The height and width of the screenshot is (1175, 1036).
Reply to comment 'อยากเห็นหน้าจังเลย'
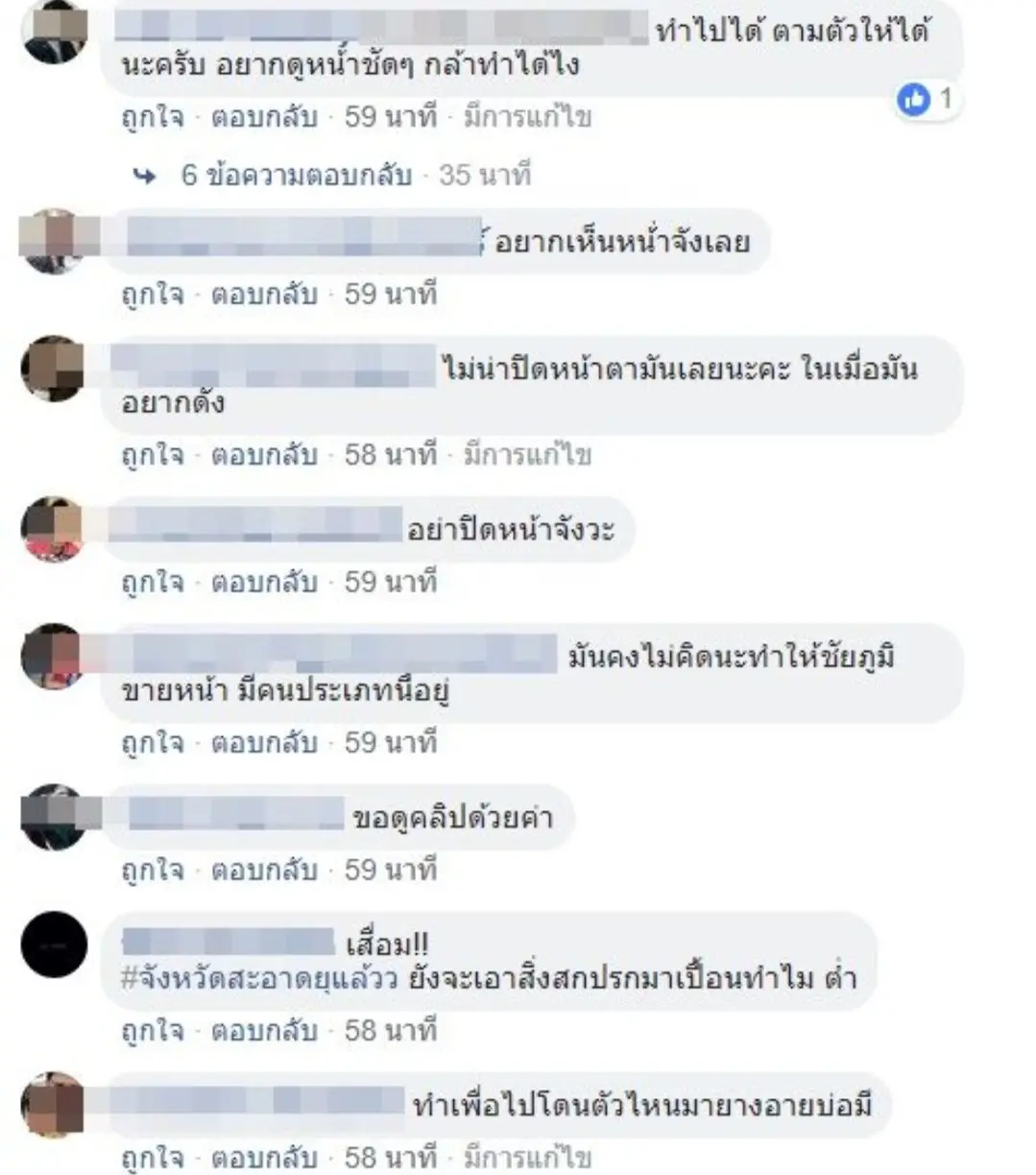264,294
